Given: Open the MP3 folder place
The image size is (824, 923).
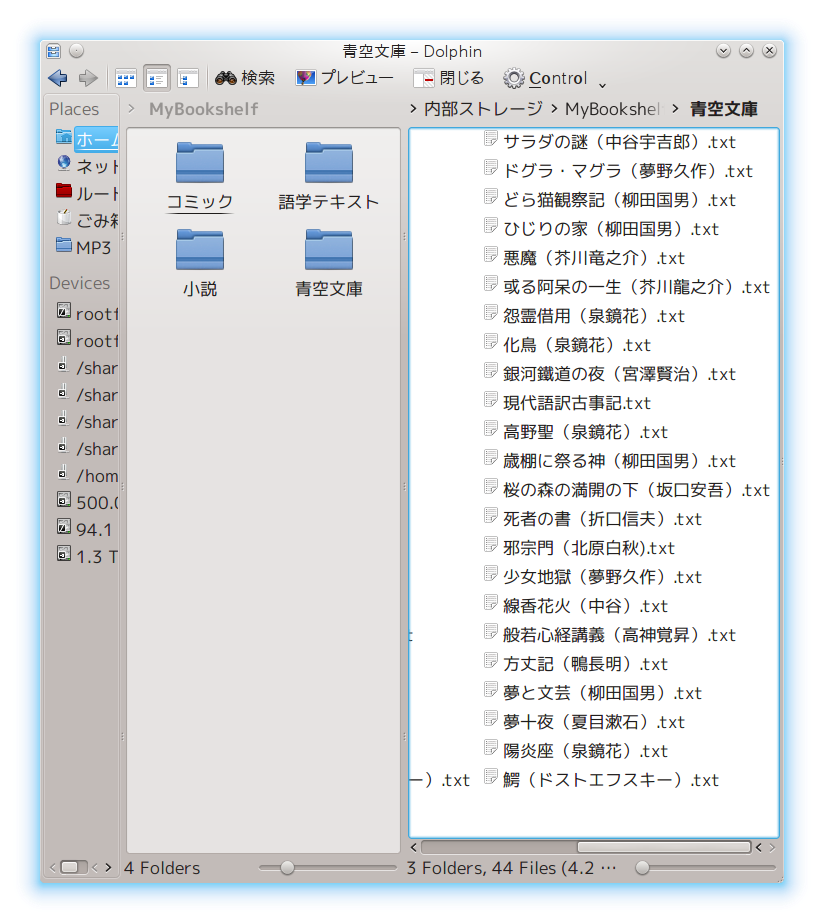Looking at the screenshot, I should [x=84, y=247].
